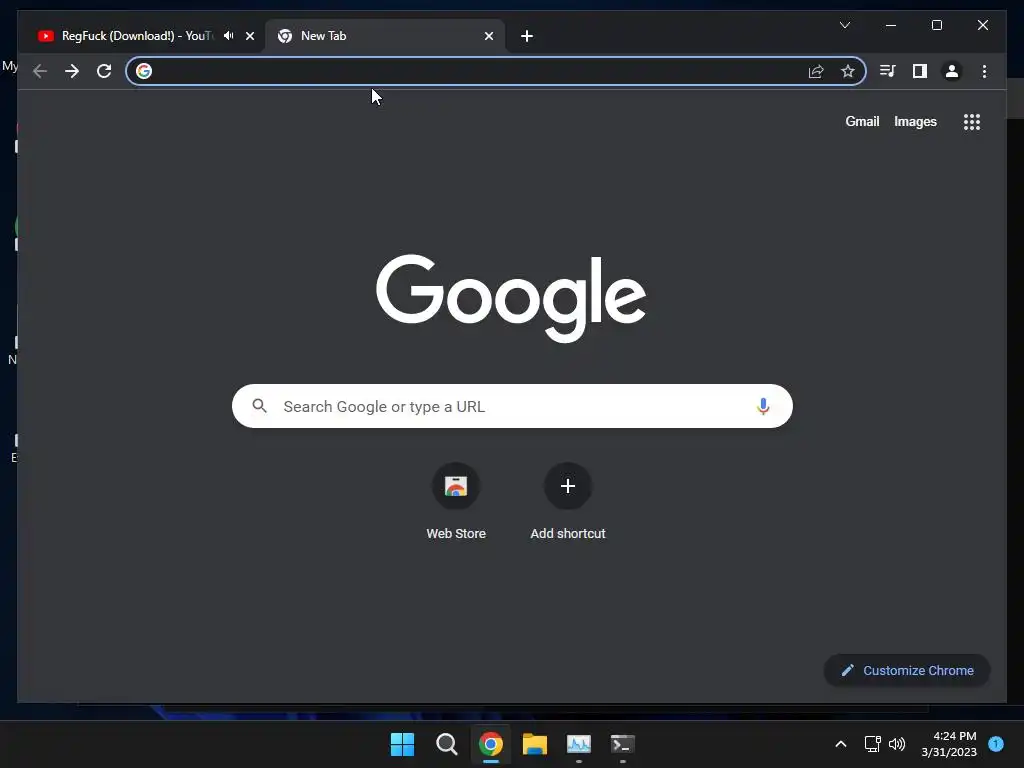This screenshot has height=768, width=1024.
Task: Open the Google apps grid
Action: click(972, 122)
